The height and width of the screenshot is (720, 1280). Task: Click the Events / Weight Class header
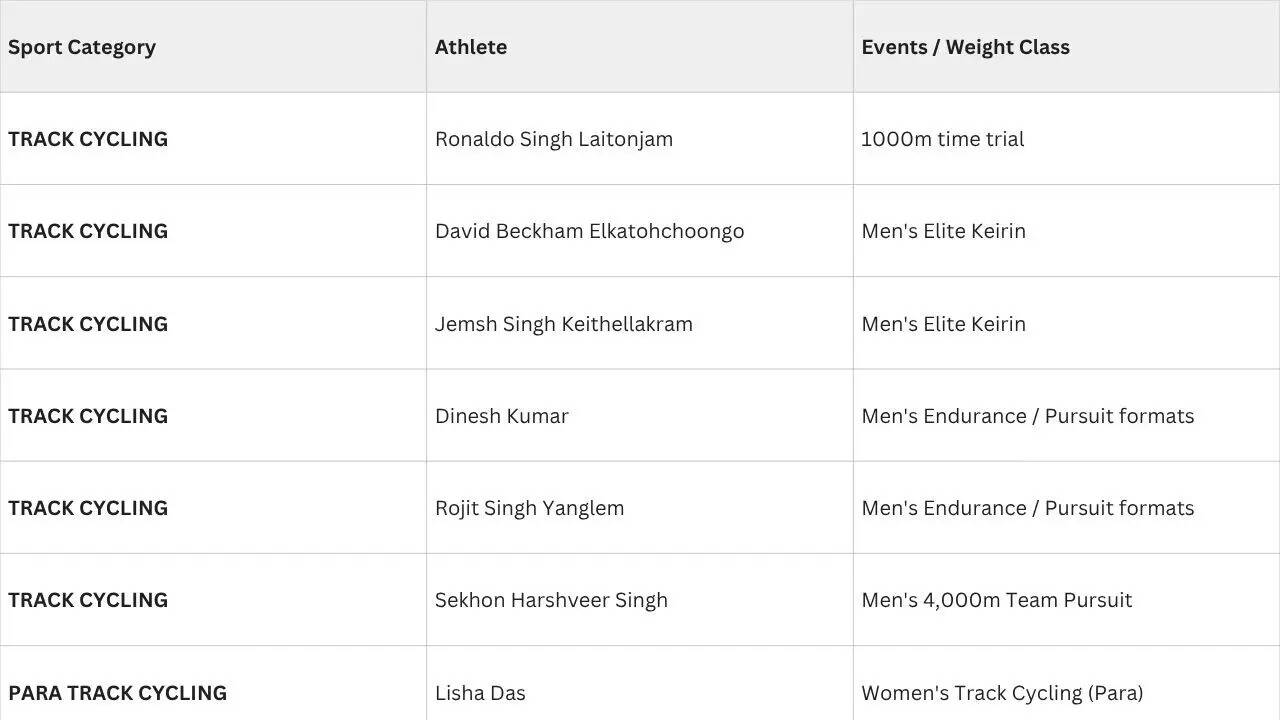(1066, 47)
